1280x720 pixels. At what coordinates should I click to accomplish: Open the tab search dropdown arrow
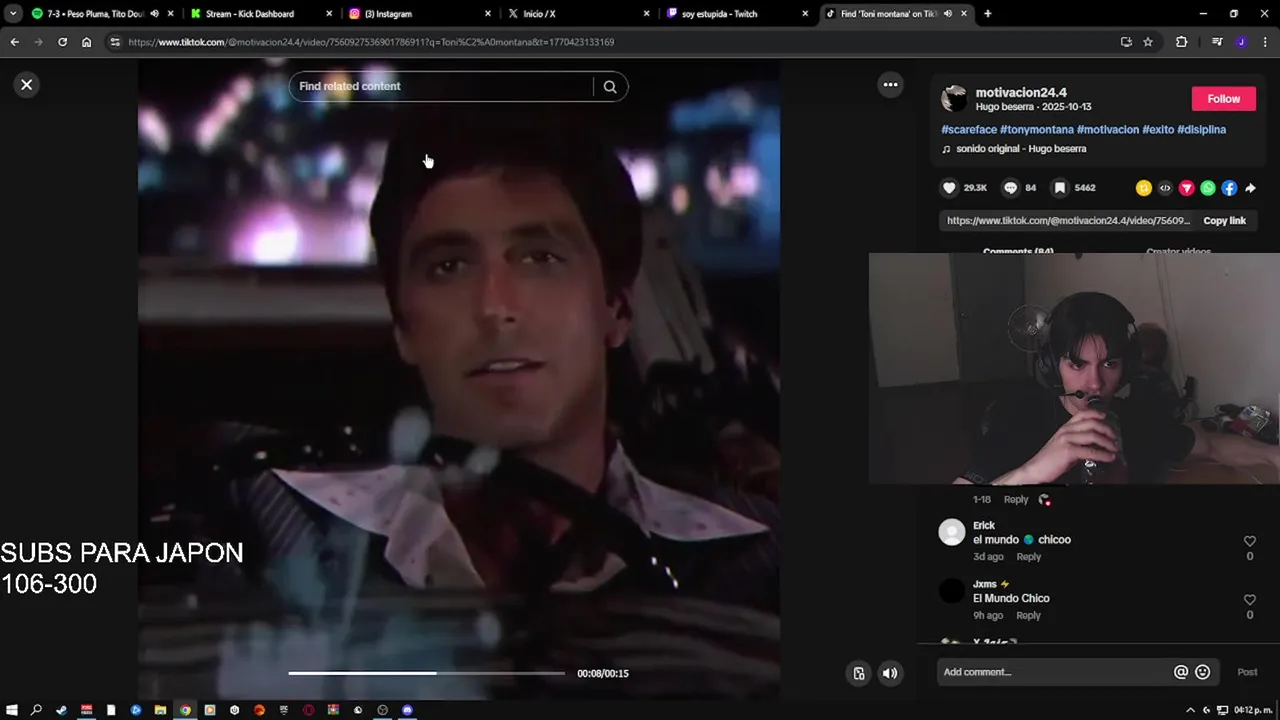pos(13,14)
